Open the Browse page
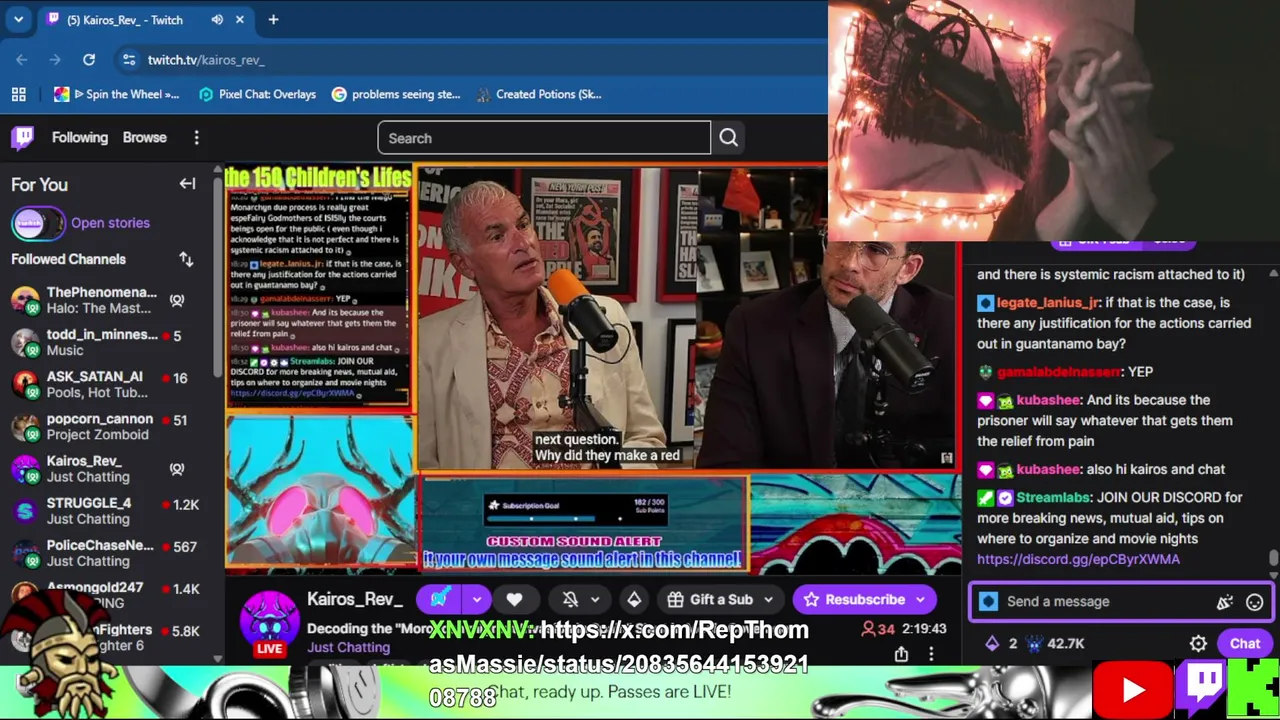Screen dimensions: 1280x720 click(145, 138)
